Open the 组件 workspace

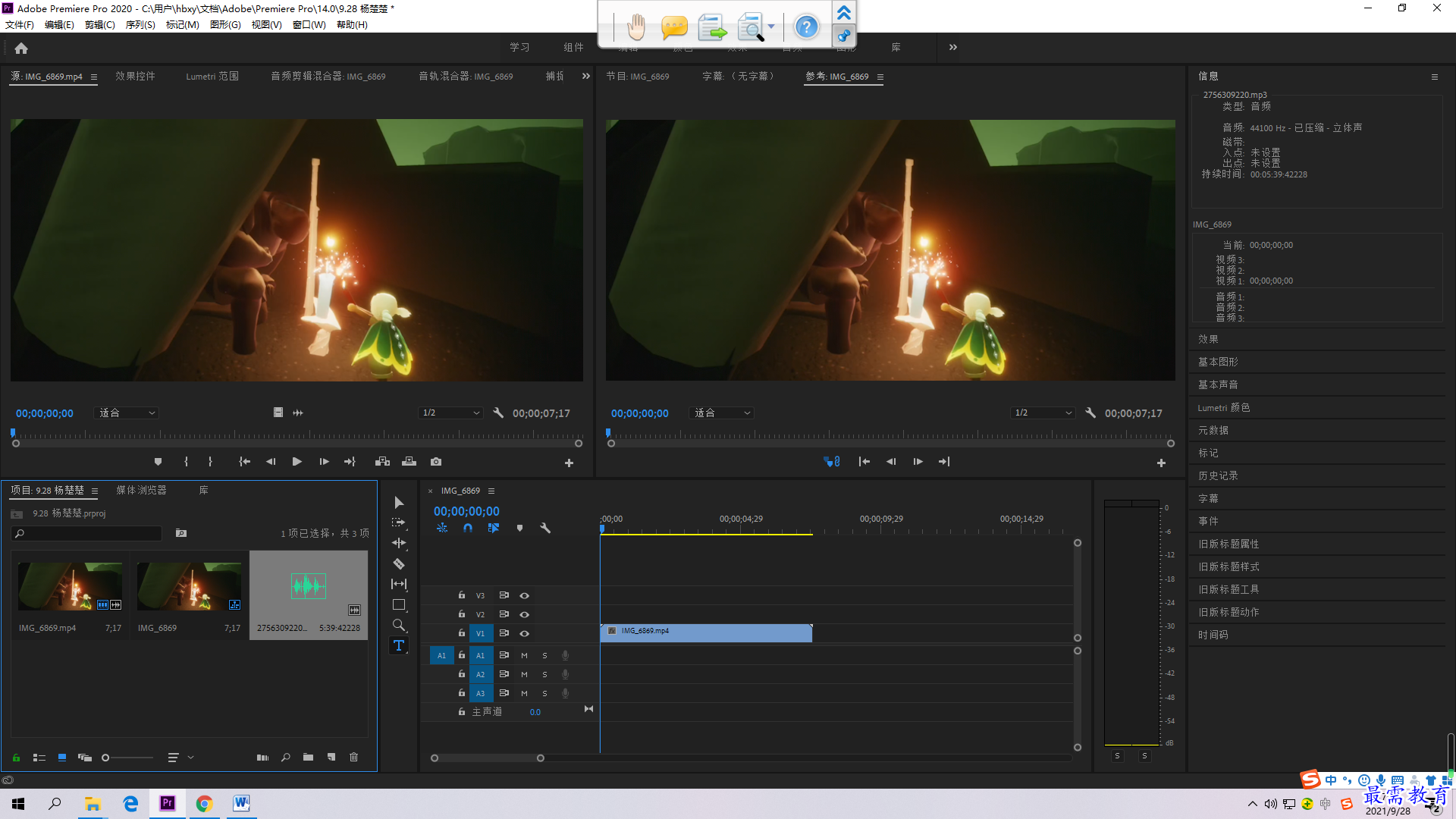coord(574,48)
